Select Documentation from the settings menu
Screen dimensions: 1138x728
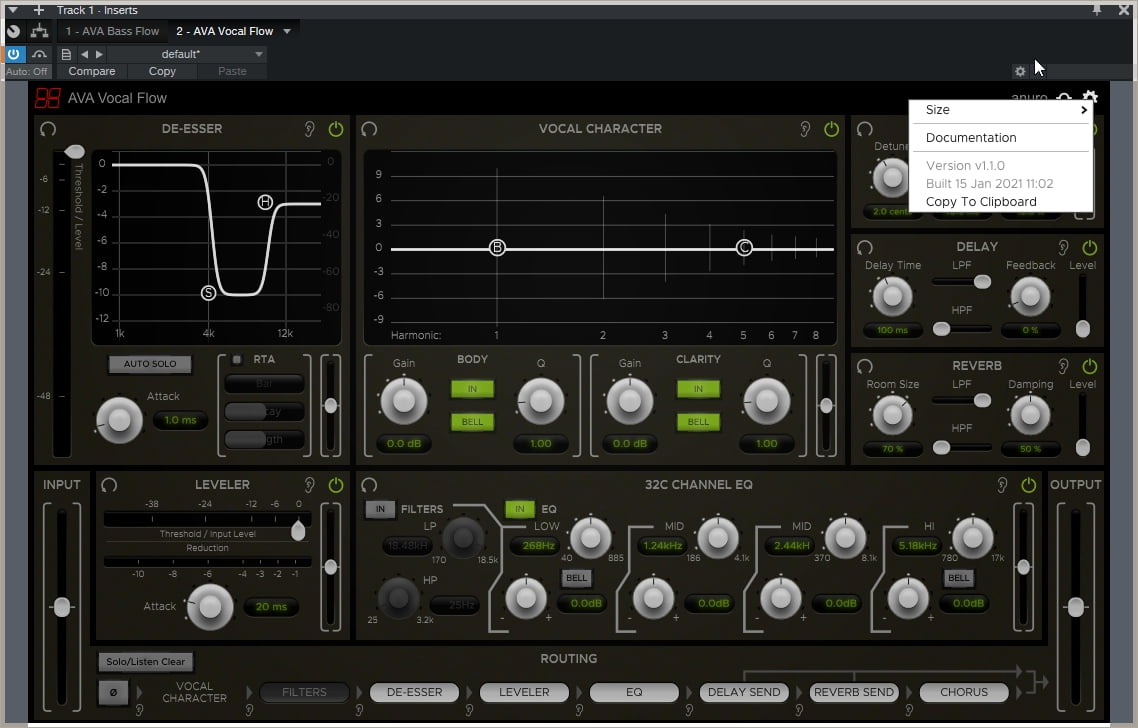pyautogui.click(x=970, y=138)
